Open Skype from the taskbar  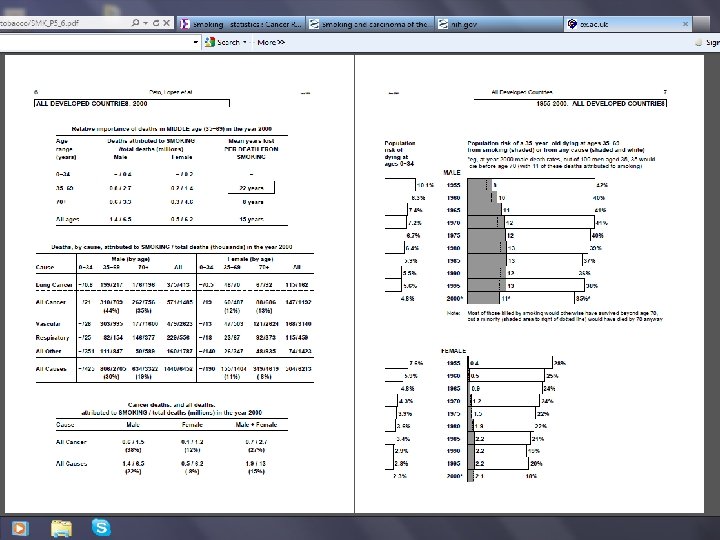[101, 527]
